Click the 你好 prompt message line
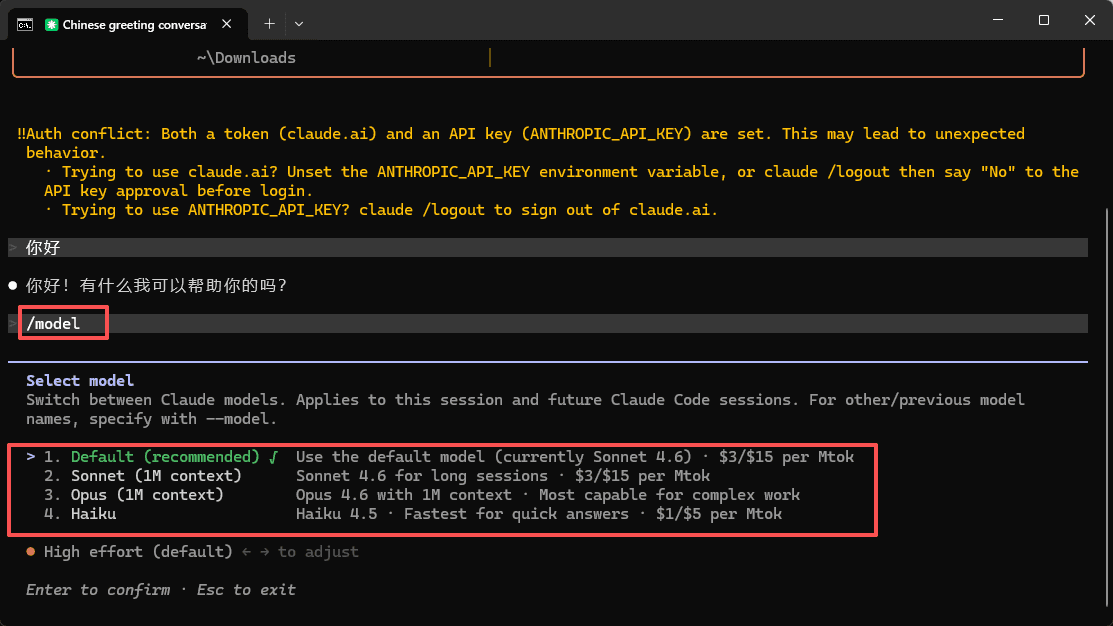 click(x=548, y=248)
